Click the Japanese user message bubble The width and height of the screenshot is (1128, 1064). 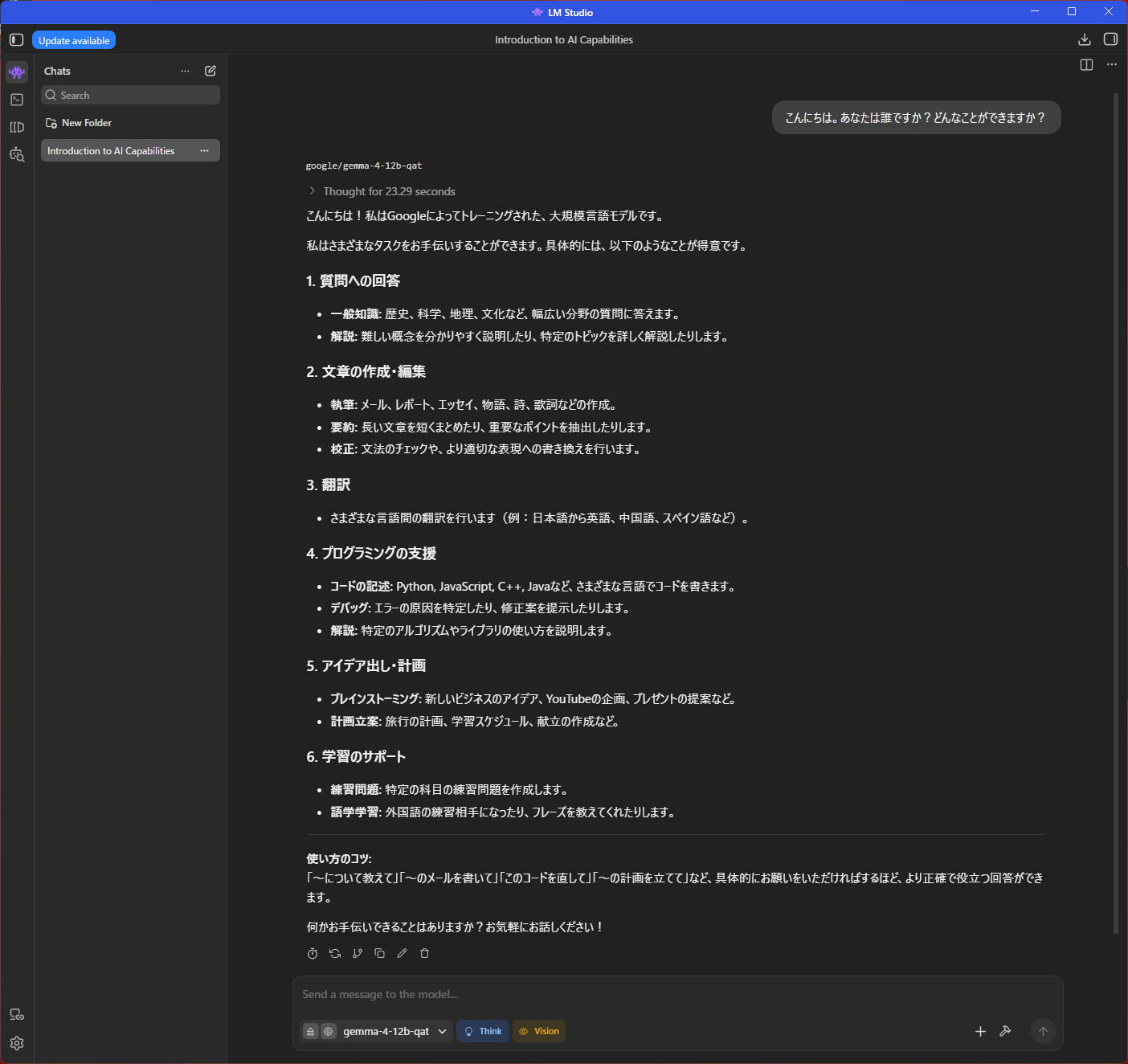point(916,117)
